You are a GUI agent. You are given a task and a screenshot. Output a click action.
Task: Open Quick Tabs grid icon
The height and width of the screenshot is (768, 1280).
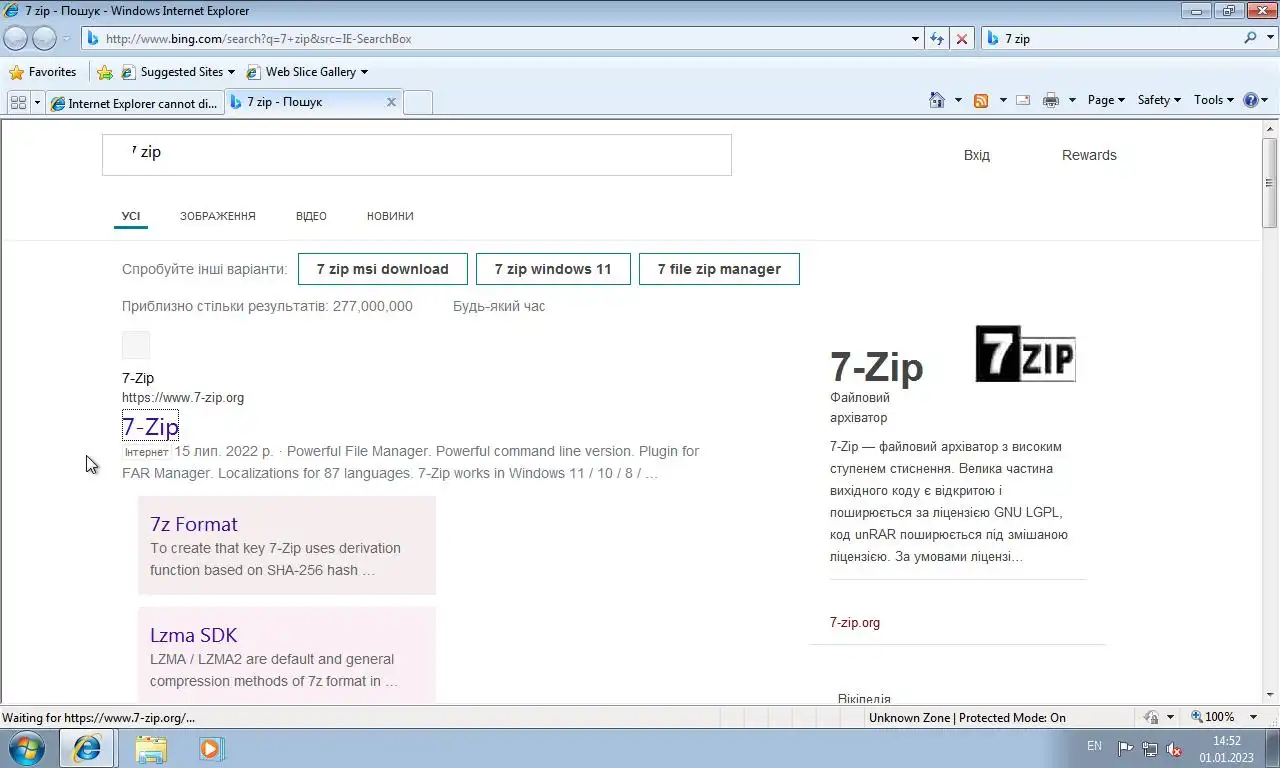(18, 102)
